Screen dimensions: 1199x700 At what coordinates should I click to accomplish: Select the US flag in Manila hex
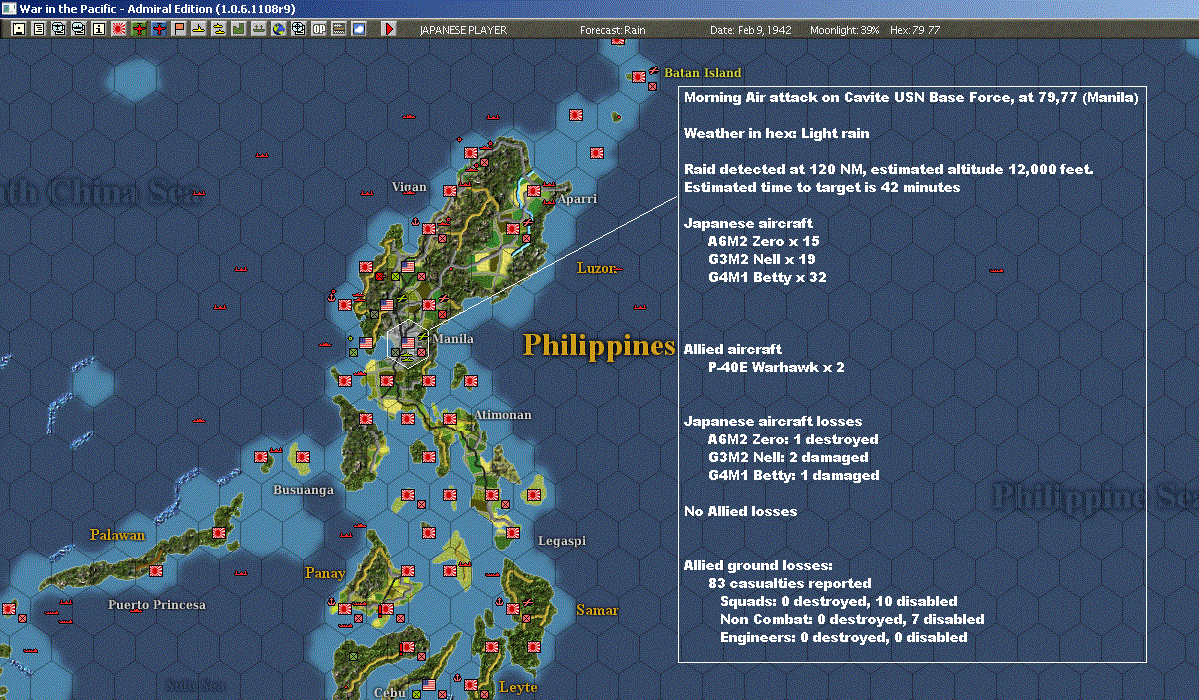(x=408, y=343)
